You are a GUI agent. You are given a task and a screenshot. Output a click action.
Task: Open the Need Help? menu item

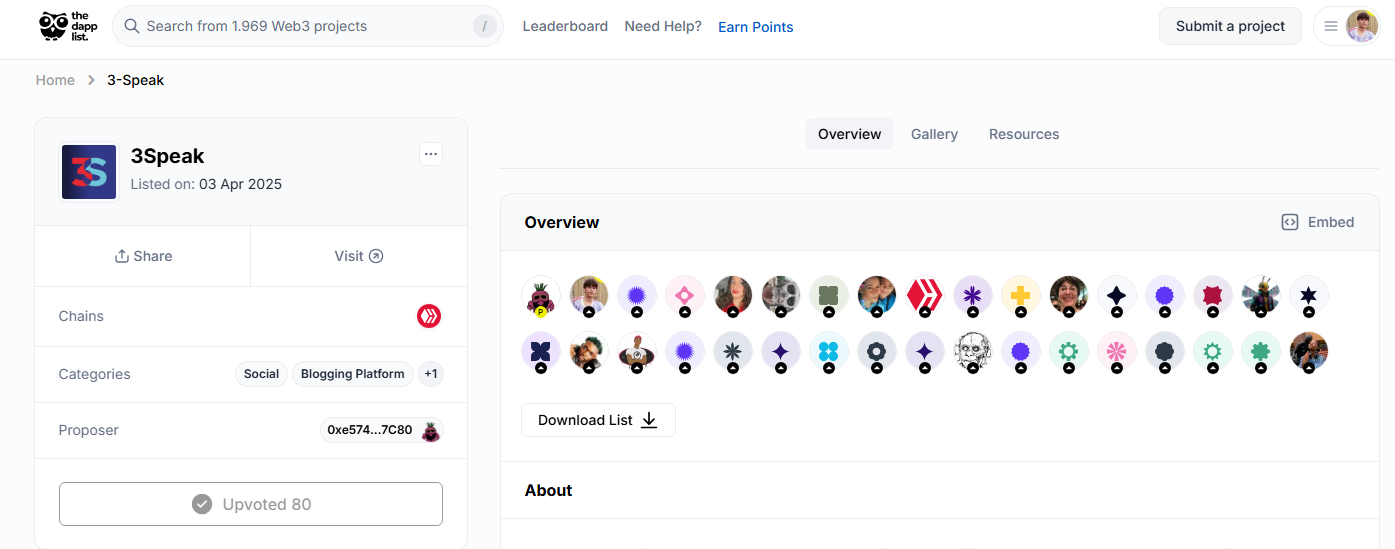[x=663, y=26]
